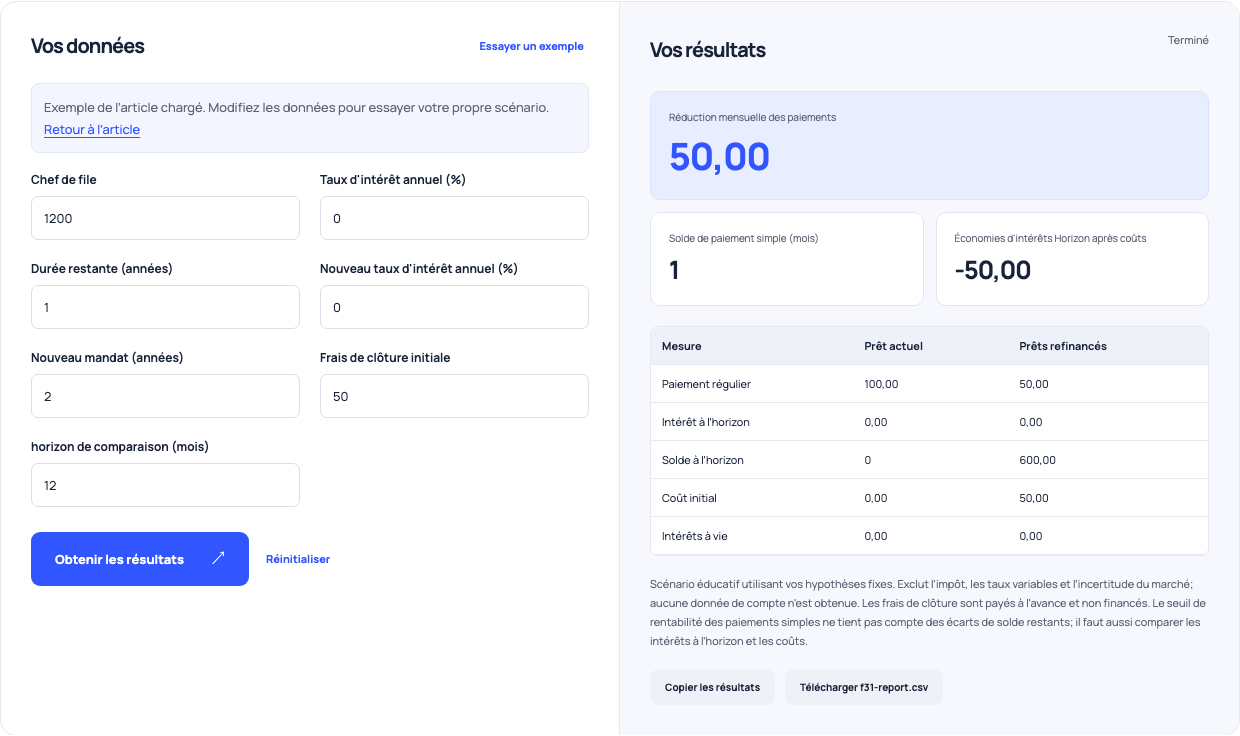The width and height of the screenshot is (1240, 736).
Task: Click the Vos résultats heading
Action: (708, 50)
